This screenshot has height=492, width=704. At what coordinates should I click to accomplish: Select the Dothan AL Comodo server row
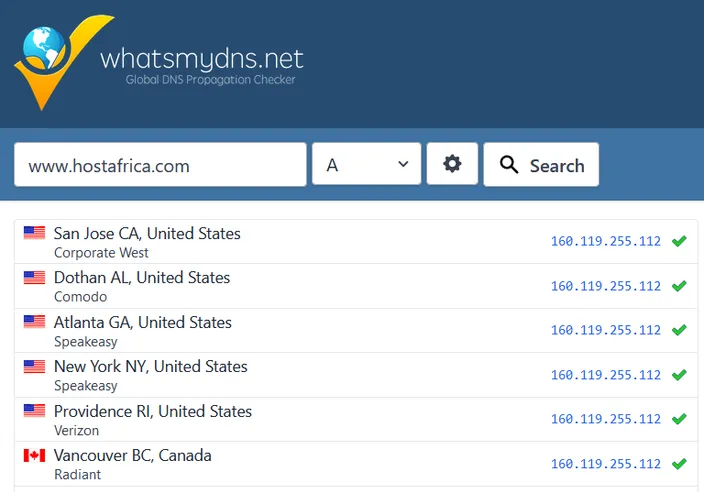[x=356, y=286]
